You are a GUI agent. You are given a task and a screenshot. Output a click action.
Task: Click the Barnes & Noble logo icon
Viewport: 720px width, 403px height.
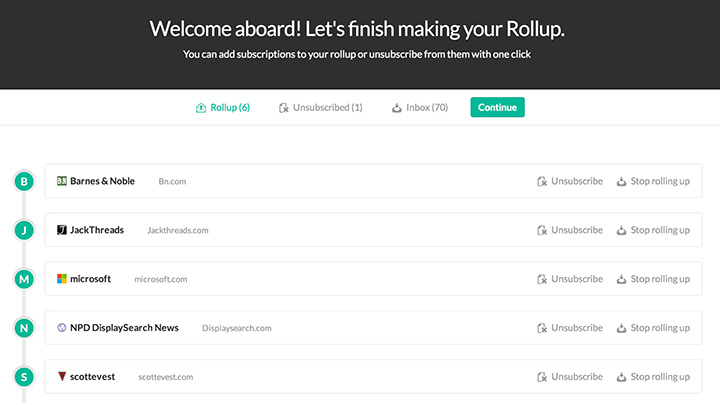tap(61, 181)
